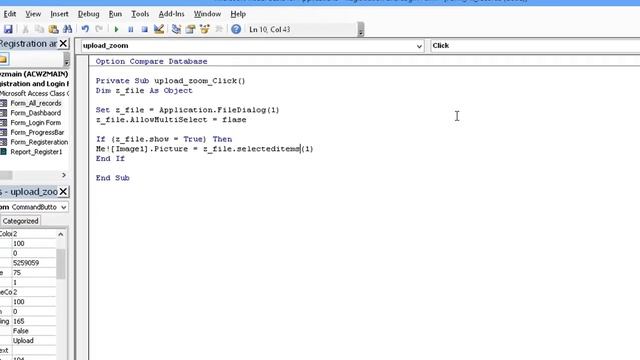
Task: Open the Project Explorer toolbar icon
Action: pyautogui.click(x=176, y=29)
